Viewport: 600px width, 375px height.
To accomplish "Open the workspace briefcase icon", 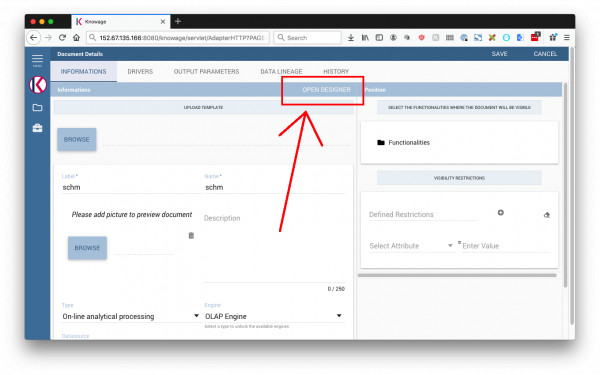I will (x=37, y=128).
